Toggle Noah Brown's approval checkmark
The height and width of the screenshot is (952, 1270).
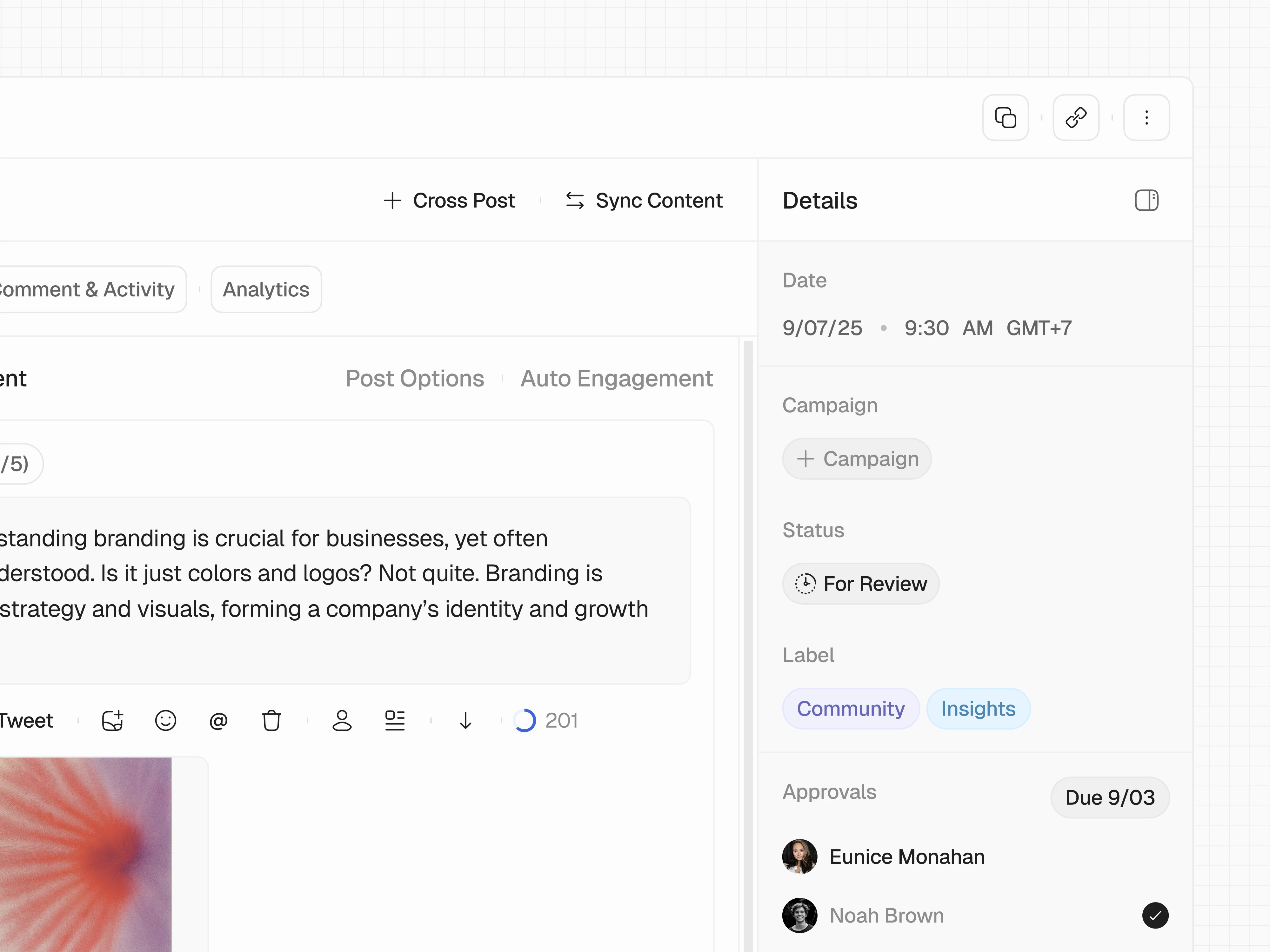point(1155,915)
